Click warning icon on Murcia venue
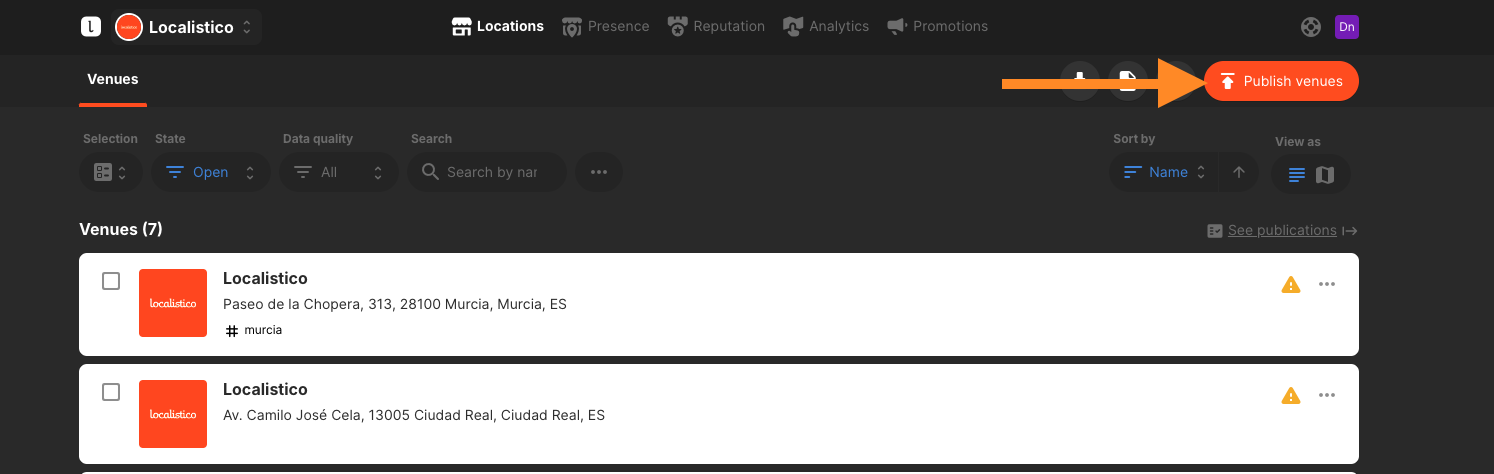This screenshot has height=474, width=1494. point(1291,285)
